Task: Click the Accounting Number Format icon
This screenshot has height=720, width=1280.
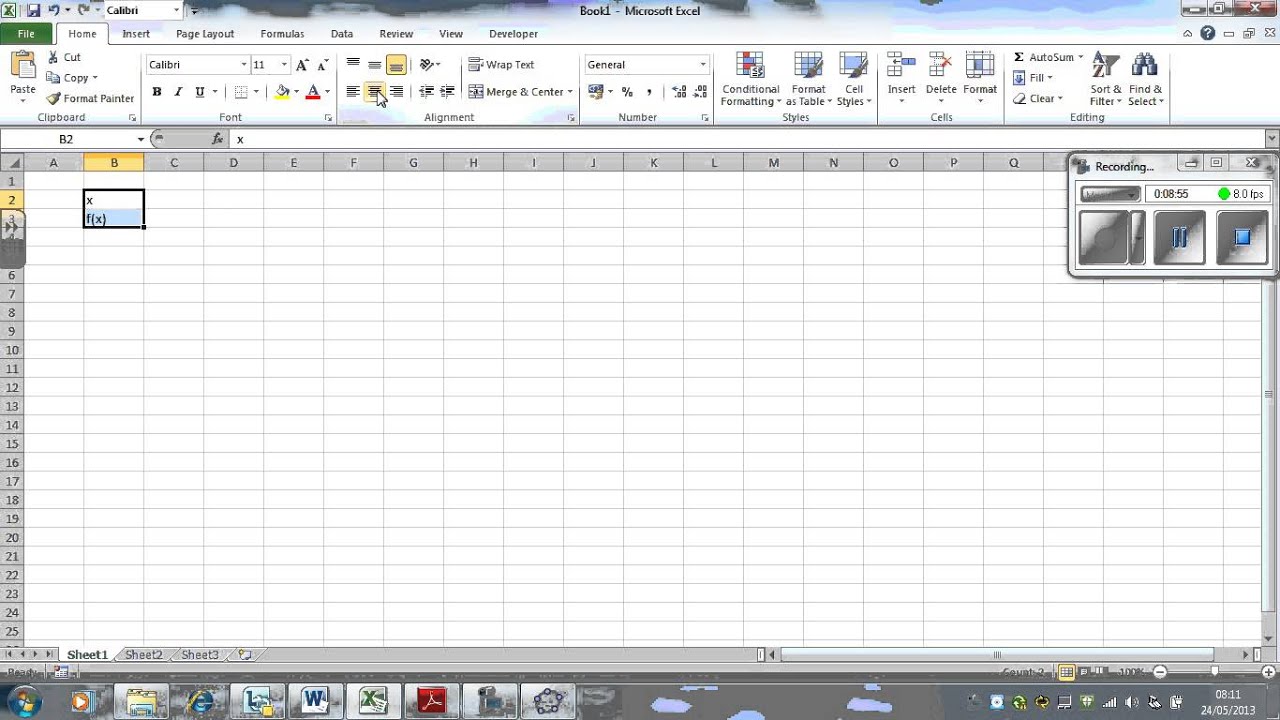Action: (596, 92)
